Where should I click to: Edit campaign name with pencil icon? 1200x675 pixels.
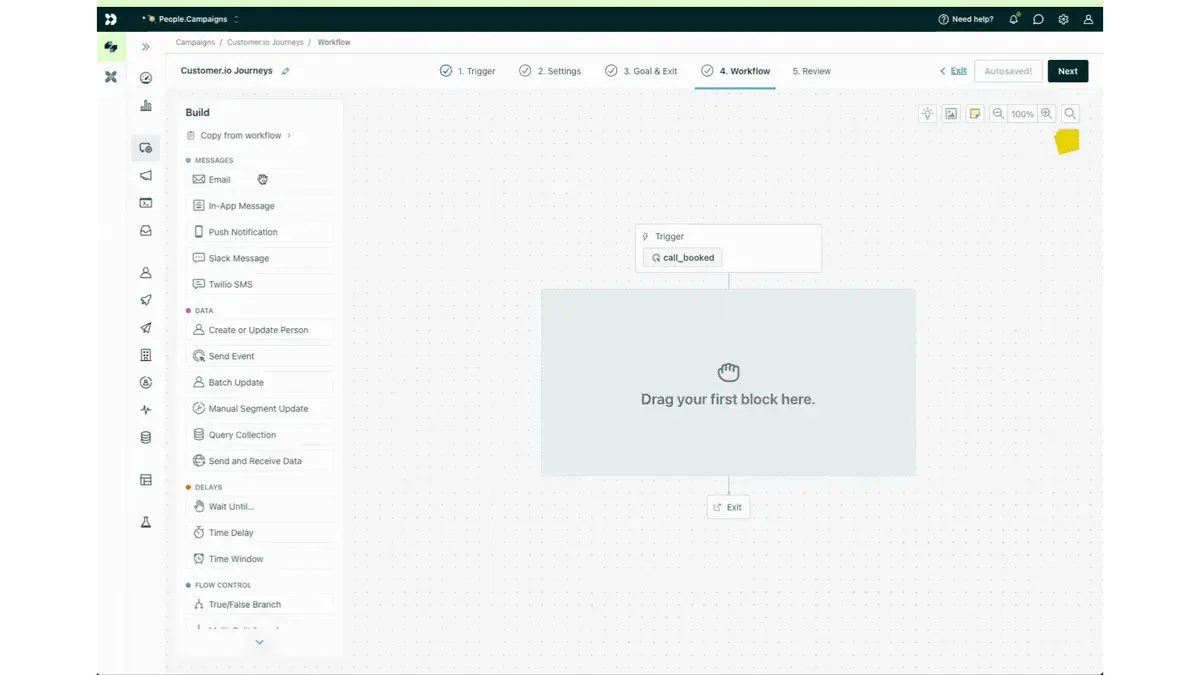(286, 71)
